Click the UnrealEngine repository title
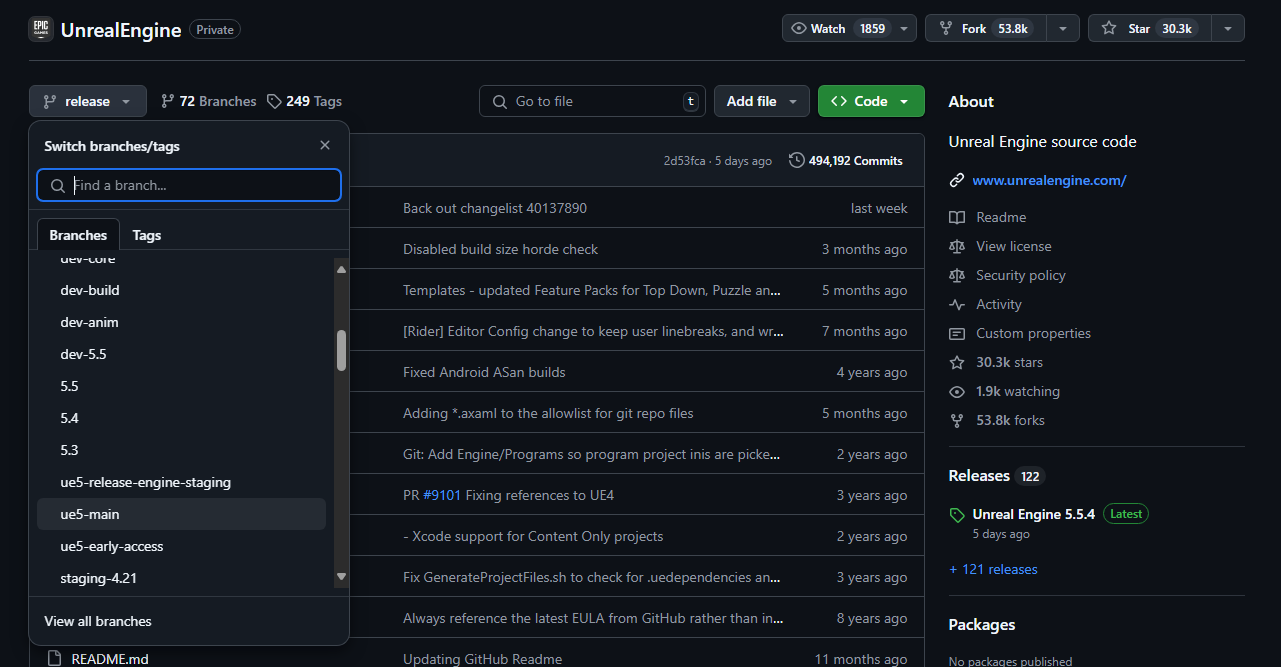The image size is (1281, 667). click(x=121, y=30)
